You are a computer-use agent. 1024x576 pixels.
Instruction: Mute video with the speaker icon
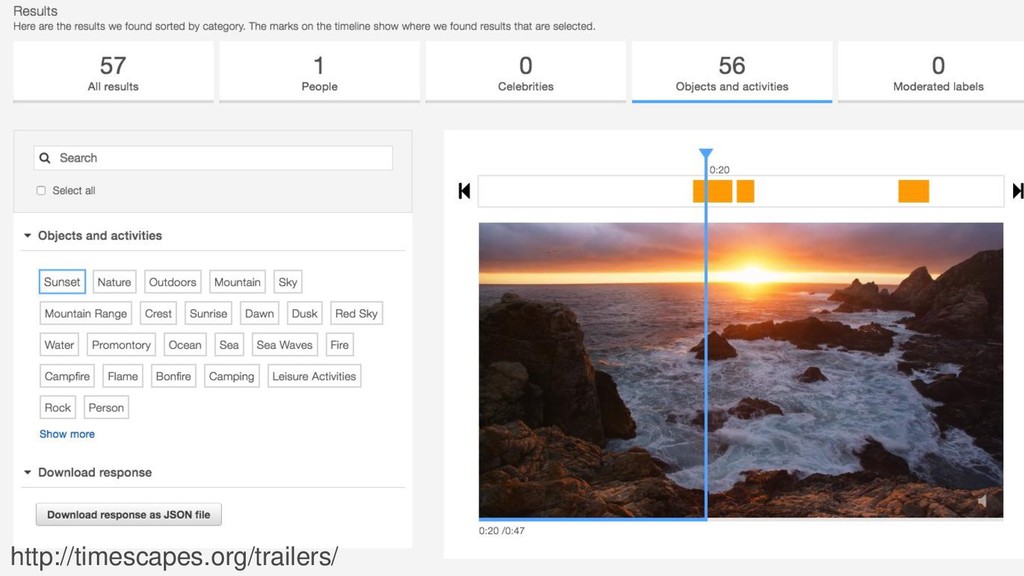[983, 501]
